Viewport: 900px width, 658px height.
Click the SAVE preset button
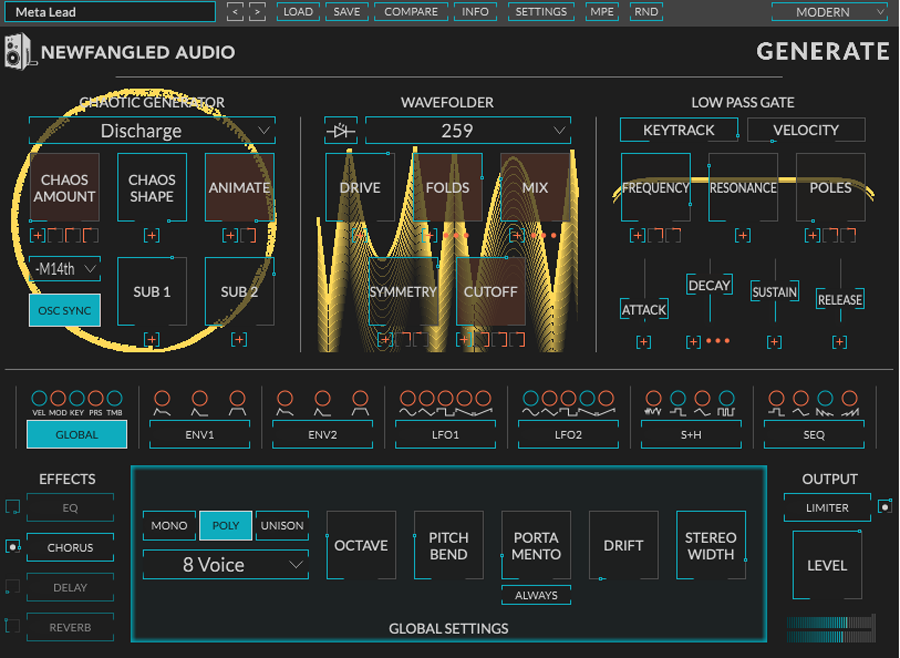tap(347, 11)
